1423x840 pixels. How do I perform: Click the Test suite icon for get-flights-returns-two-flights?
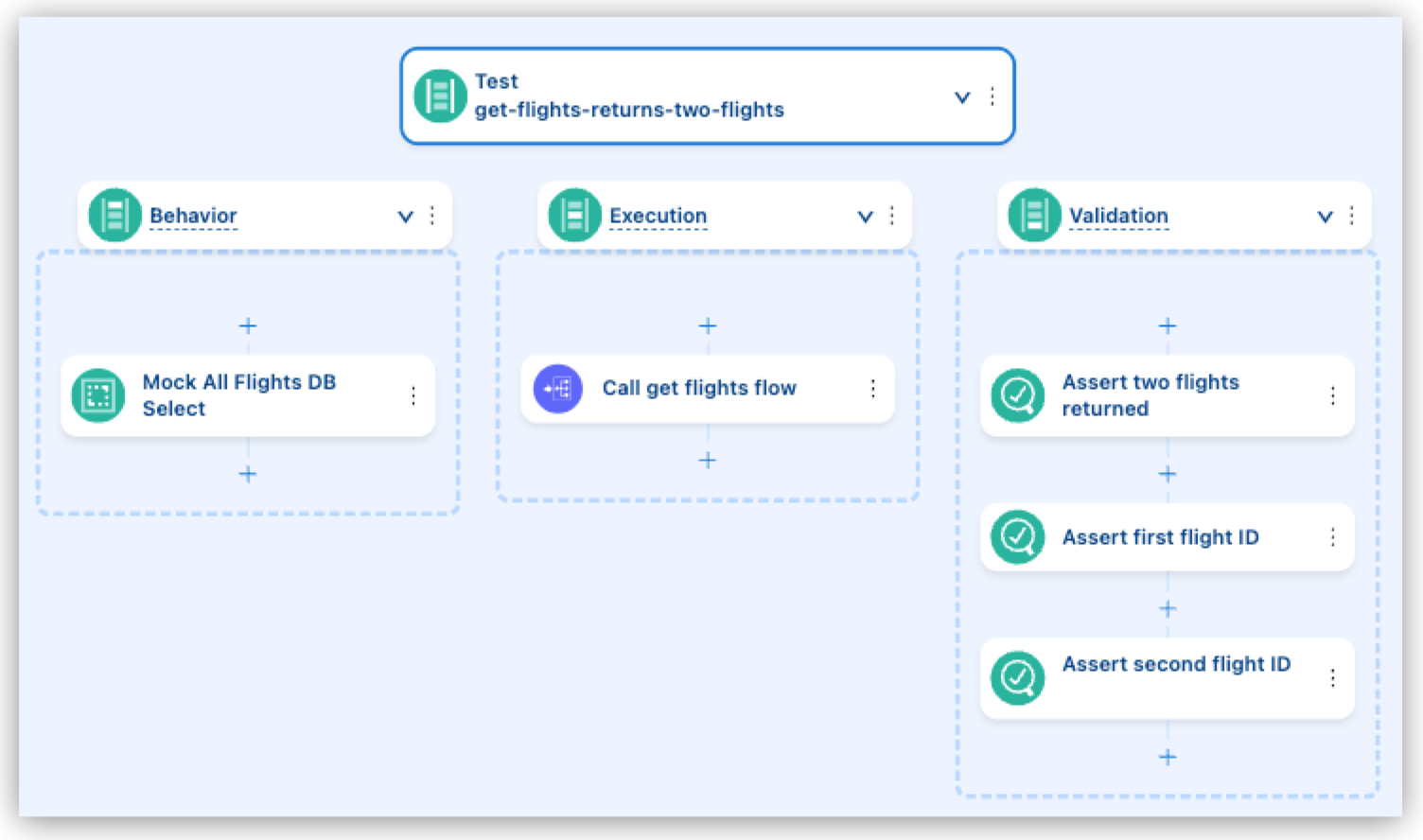[440, 96]
